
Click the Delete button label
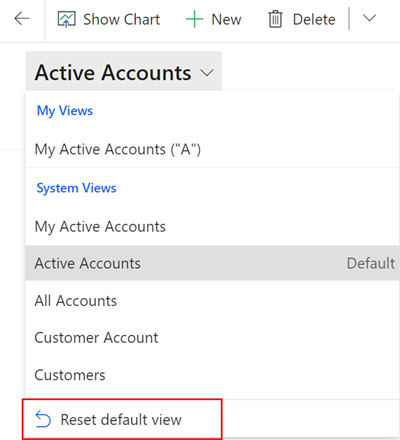click(314, 19)
